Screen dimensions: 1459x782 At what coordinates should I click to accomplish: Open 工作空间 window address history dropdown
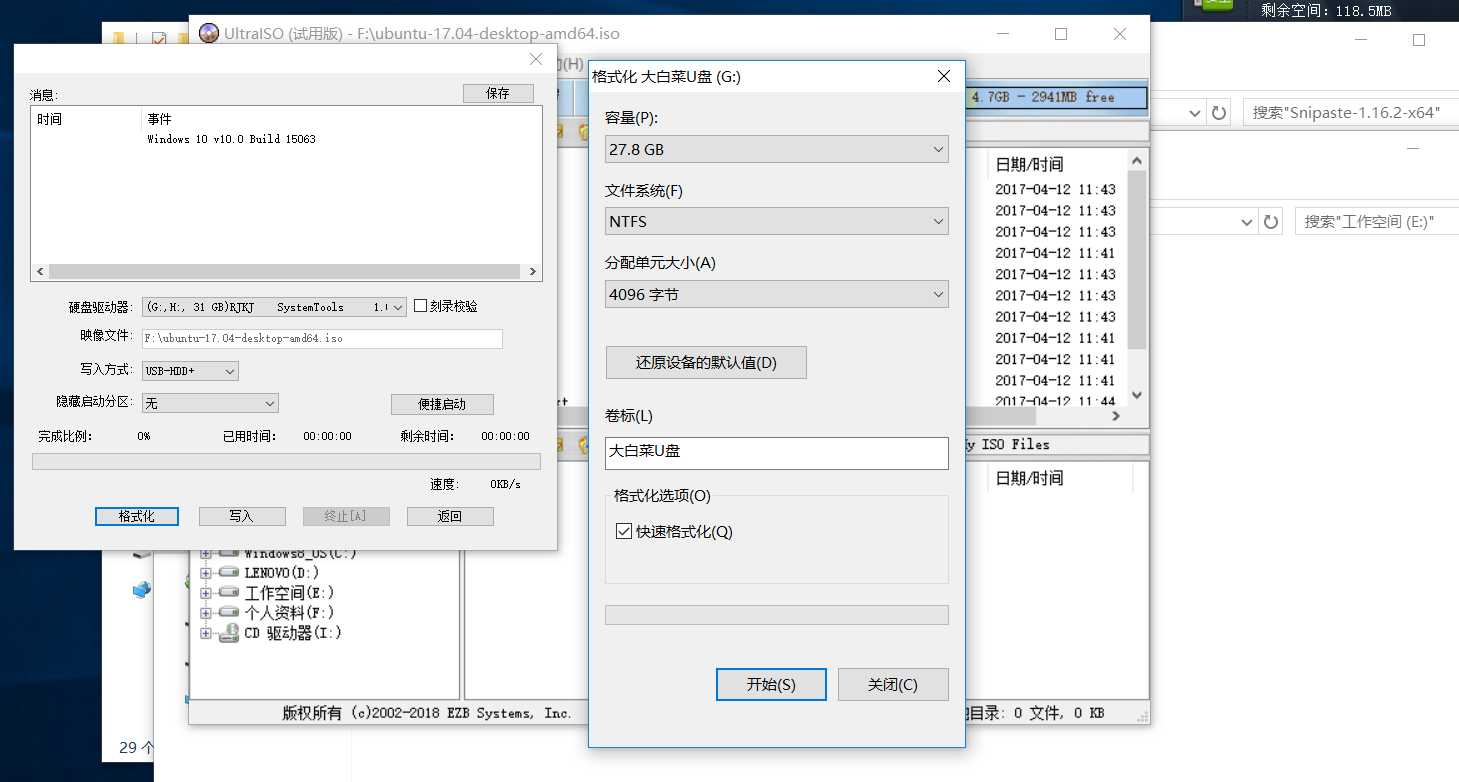point(1246,222)
